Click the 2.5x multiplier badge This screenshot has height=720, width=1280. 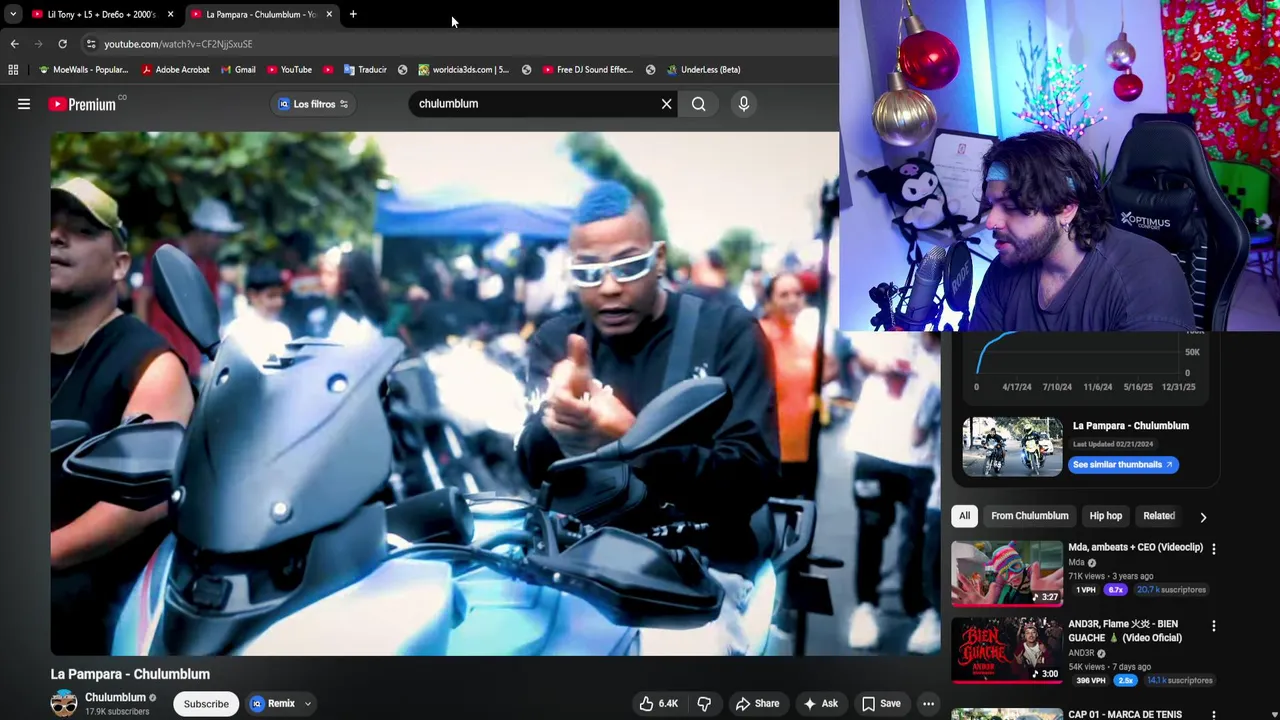pos(1126,681)
